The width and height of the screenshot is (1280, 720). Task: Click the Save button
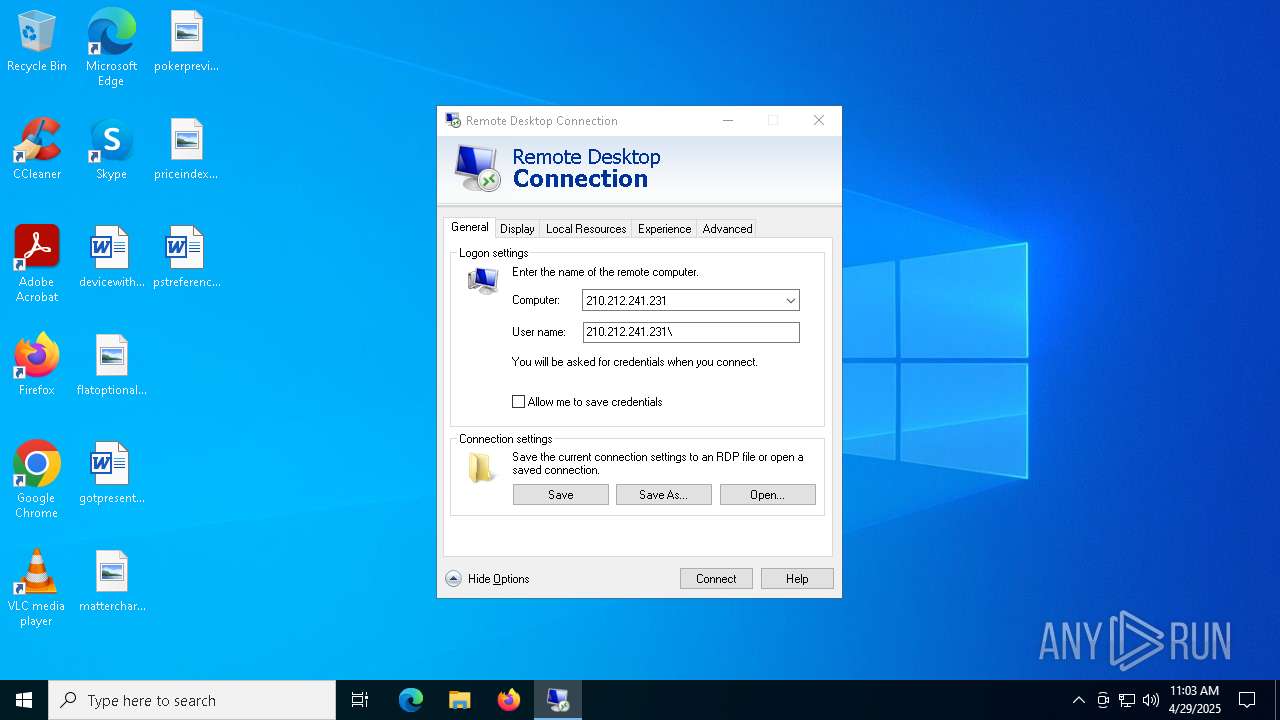pyautogui.click(x=561, y=495)
